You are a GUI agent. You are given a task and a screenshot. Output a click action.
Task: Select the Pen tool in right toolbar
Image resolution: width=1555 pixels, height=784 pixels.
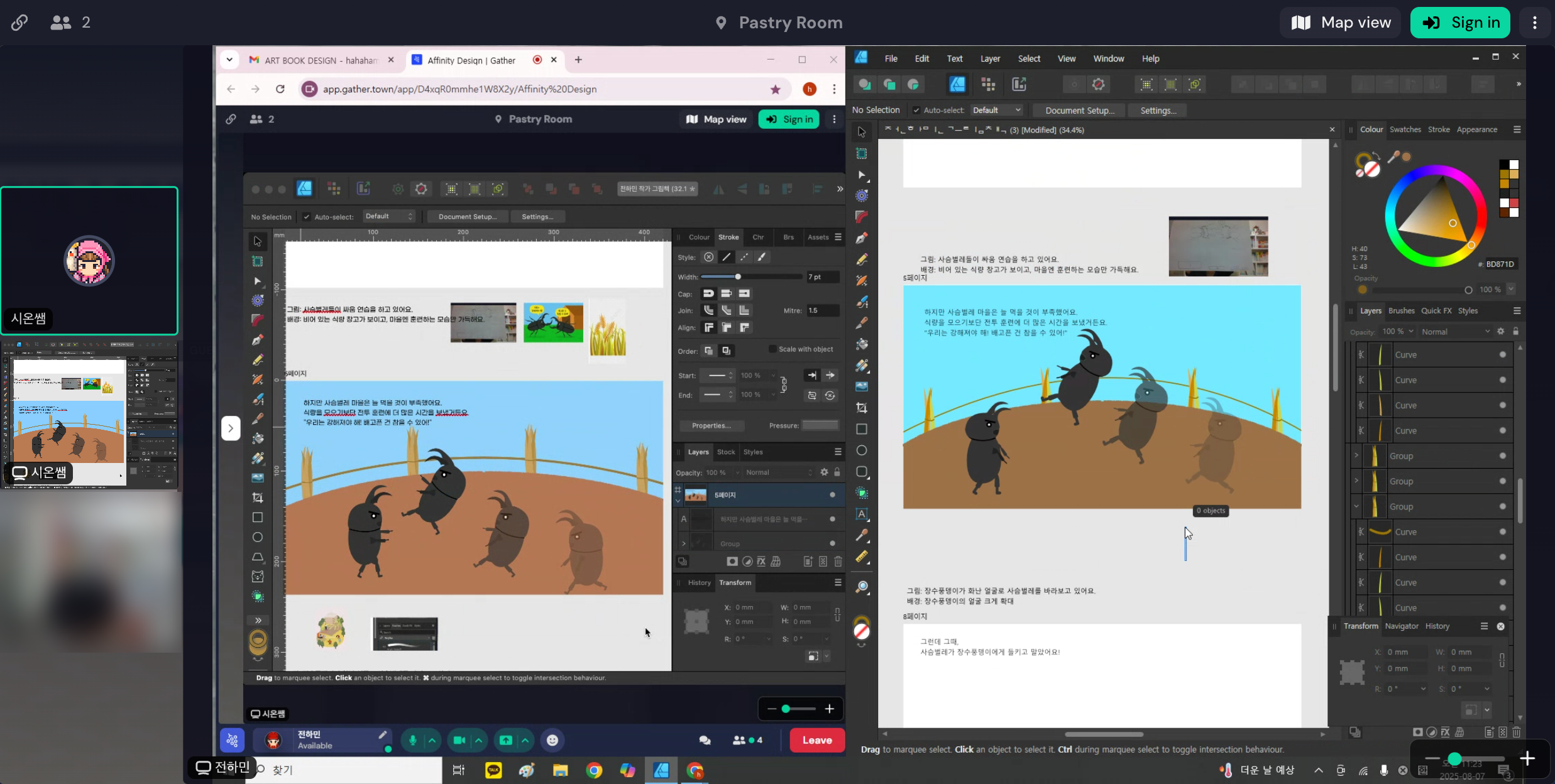click(862, 238)
